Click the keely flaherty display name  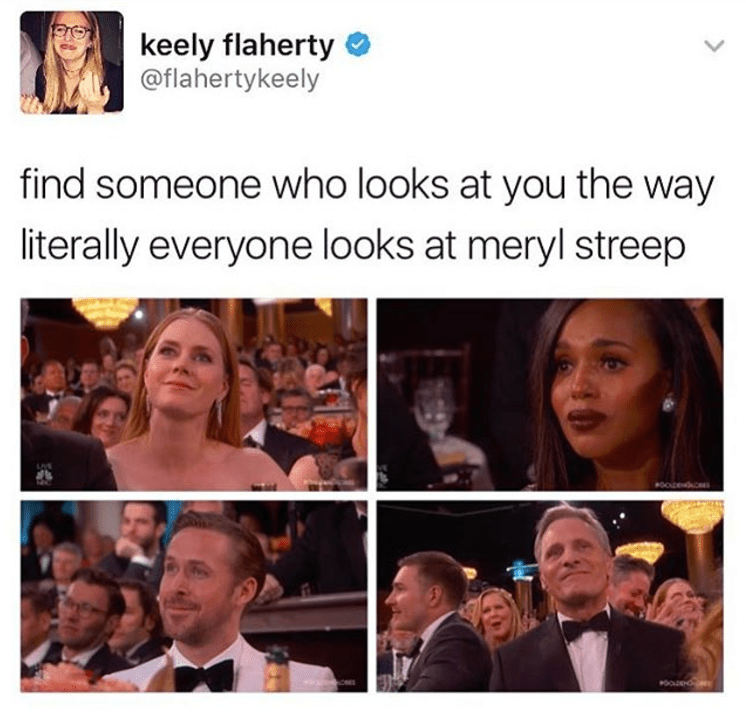pyautogui.click(x=236, y=47)
